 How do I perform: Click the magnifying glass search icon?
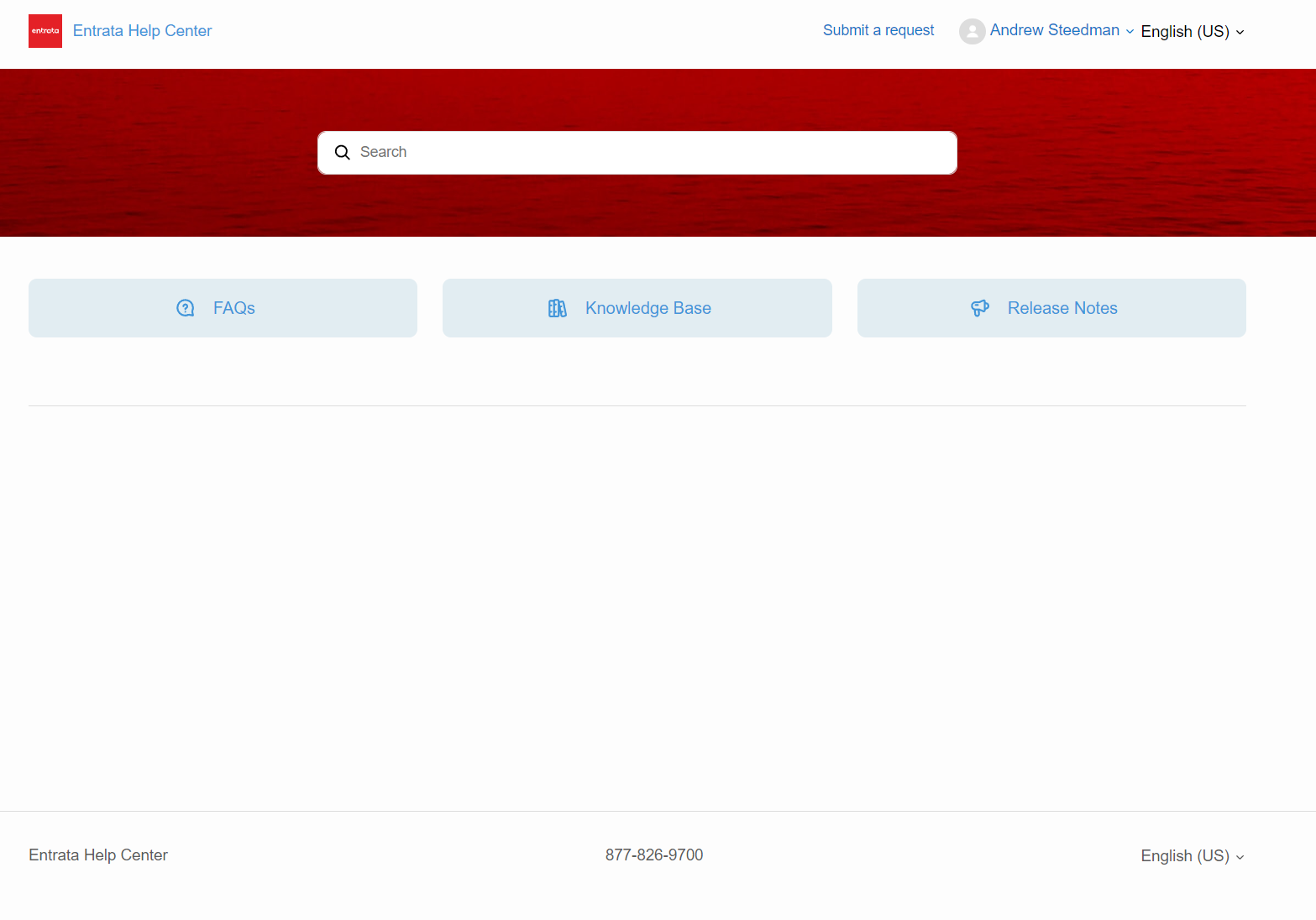(343, 153)
